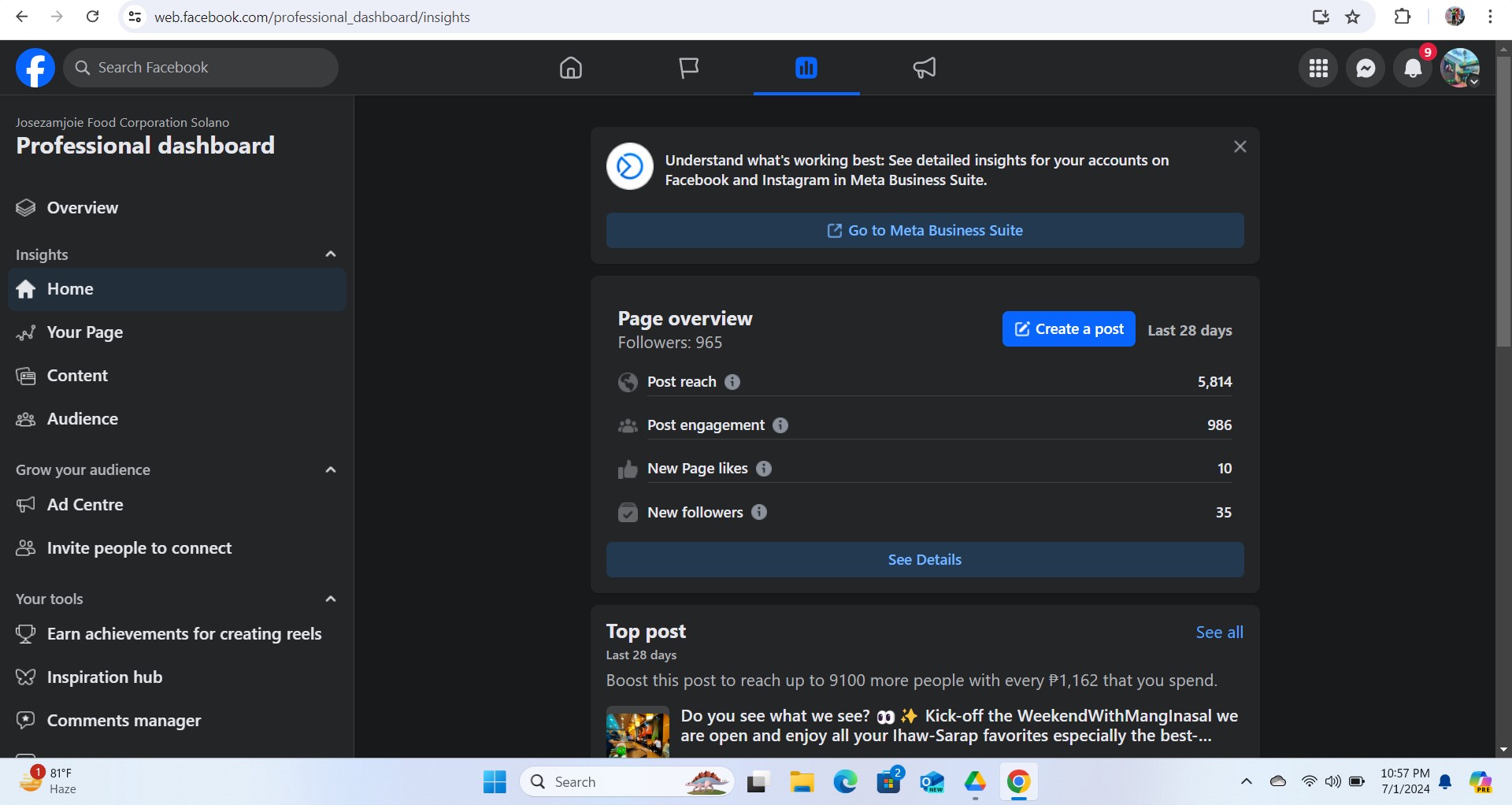Focus the Search Facebook field
This screenshot has height=805, width=1512.
click(x=201, y=68)
